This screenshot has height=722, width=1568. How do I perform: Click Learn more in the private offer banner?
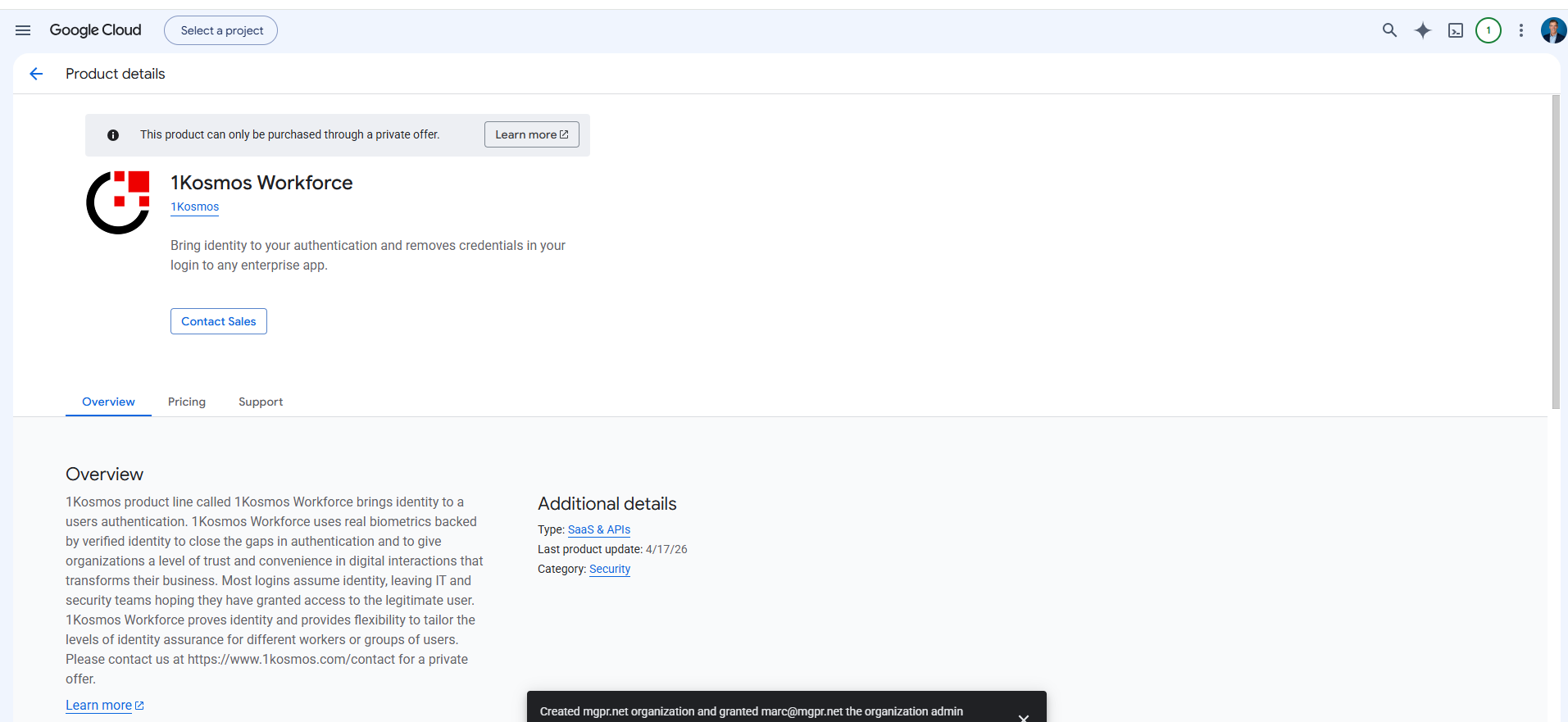(x=531, y=134)
